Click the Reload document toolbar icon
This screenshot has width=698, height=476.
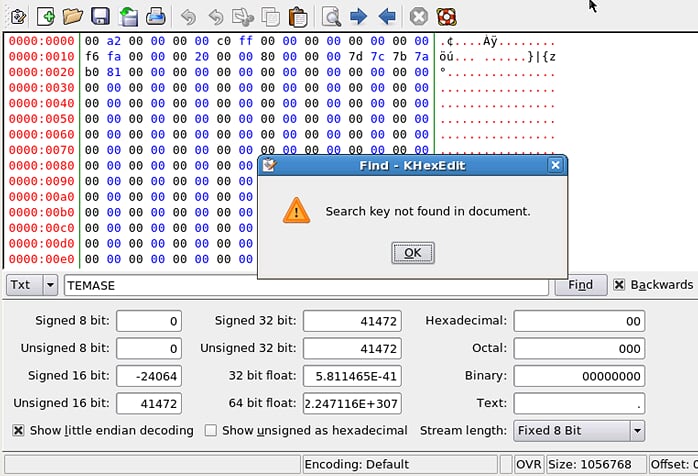point(128,16)
